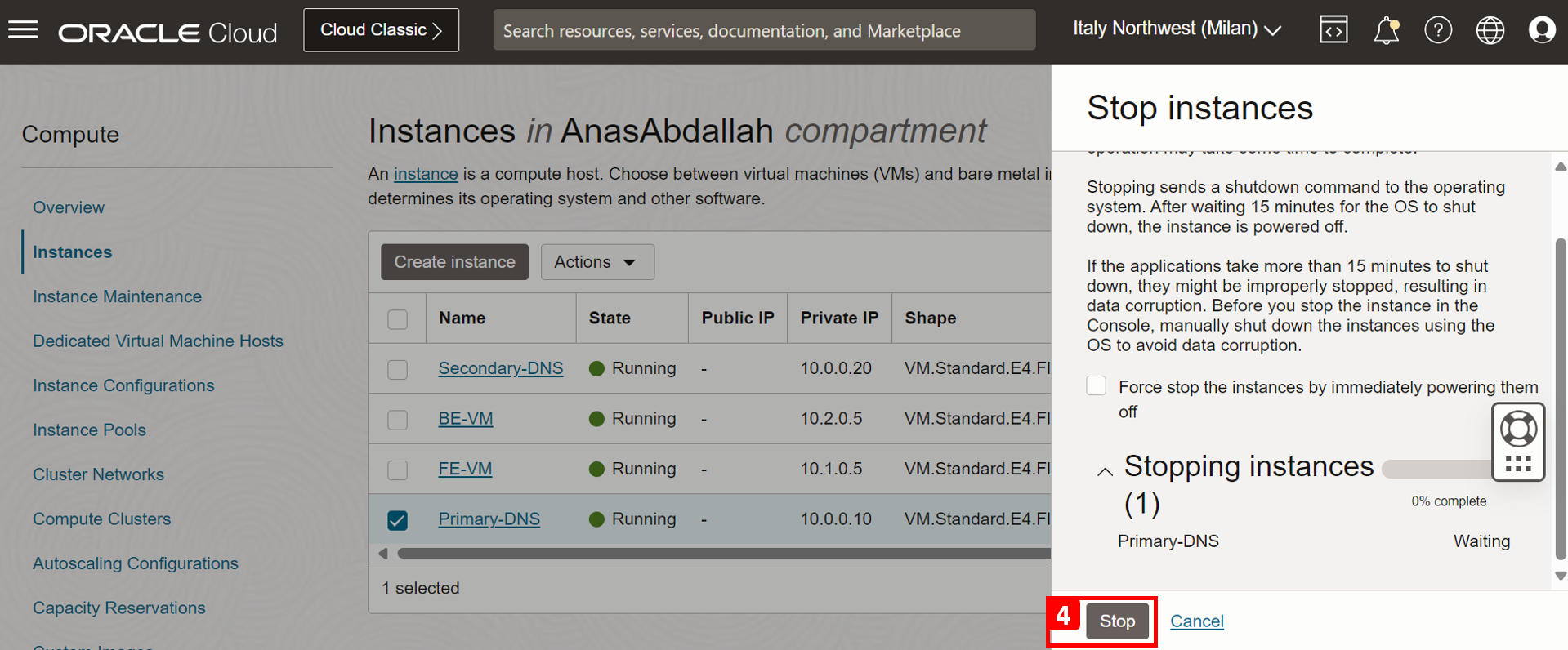Open Cloud Shell developer tools icon
Screen dimensions: 1568x650
click(1333, 30)
